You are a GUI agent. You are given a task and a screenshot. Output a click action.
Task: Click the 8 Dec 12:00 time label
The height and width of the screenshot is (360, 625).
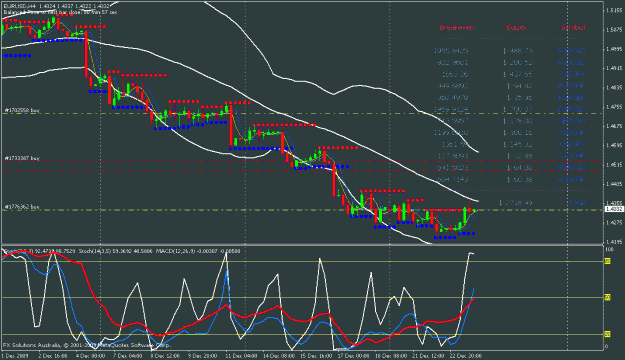(165, 356)
